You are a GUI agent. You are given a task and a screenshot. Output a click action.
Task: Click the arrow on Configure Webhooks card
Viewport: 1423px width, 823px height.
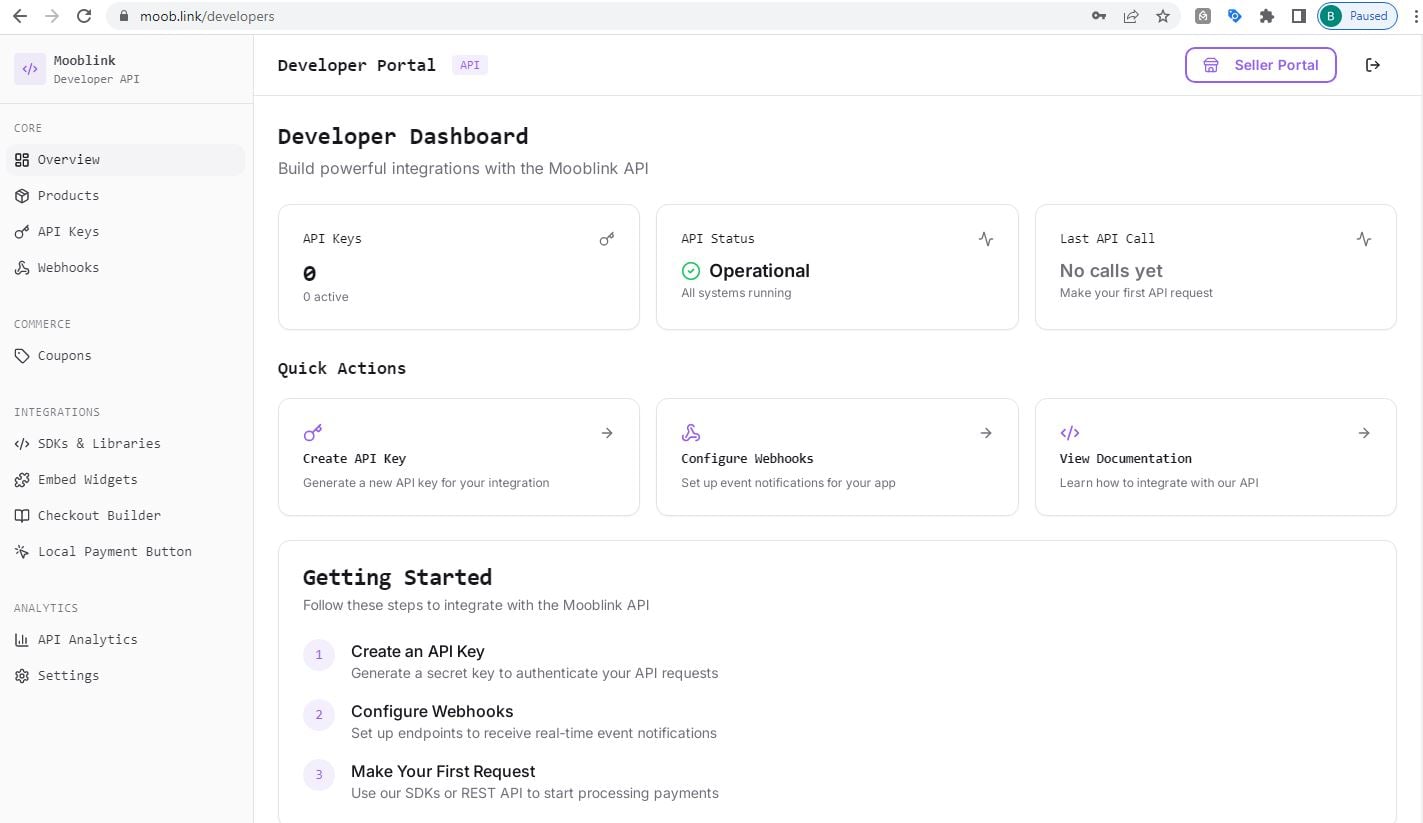click(986, 433)
